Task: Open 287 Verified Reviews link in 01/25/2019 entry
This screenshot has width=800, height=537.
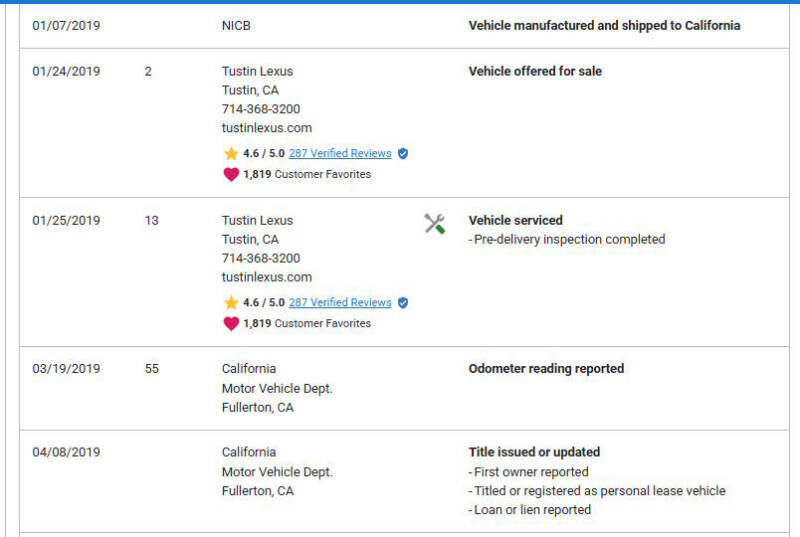Action: point(340,303)
